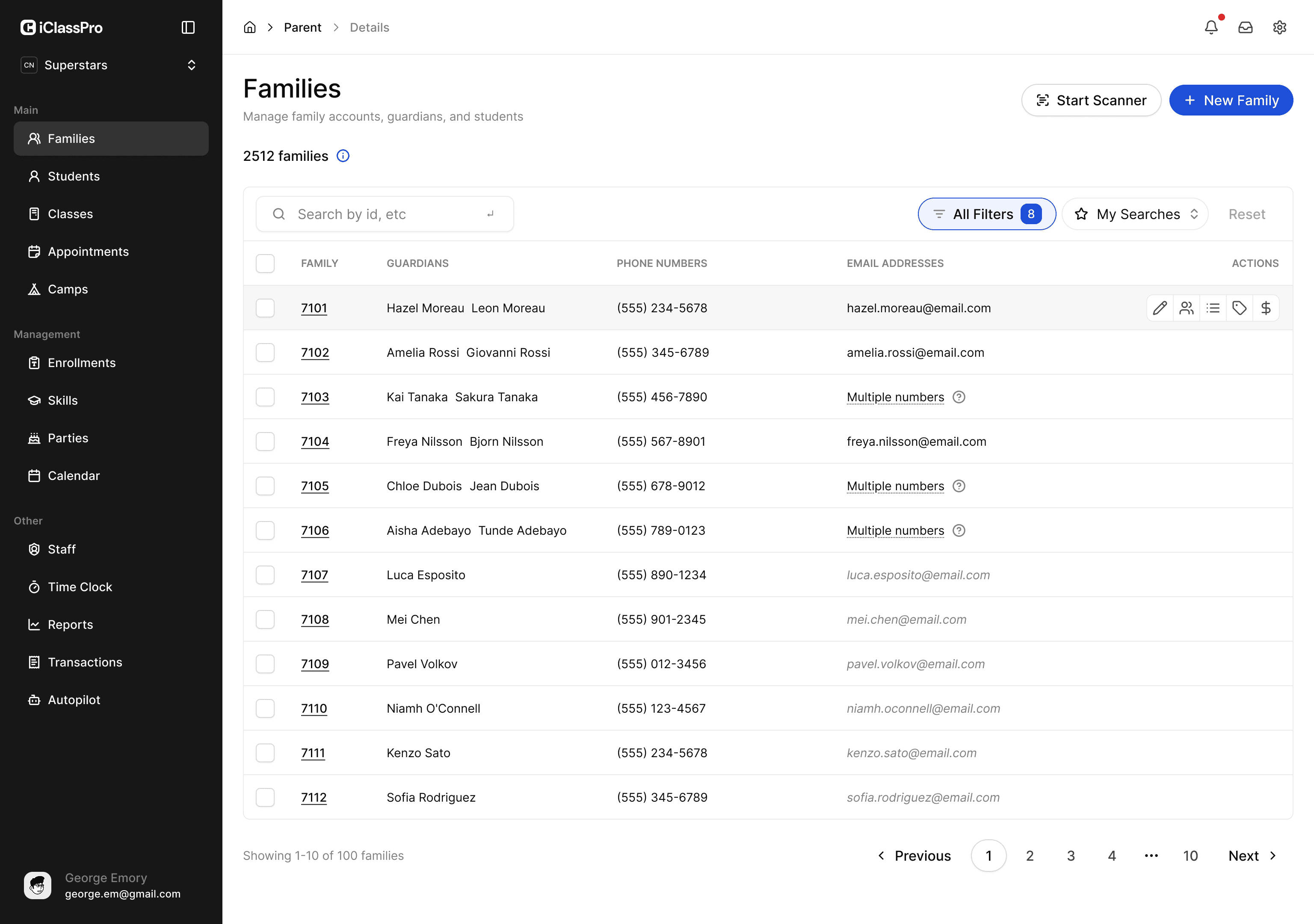Image resolution: width=1314 pixels, height=924 pixels.
Task: Collapse the sidebar panel icon
Action: [x=188, y=27]
